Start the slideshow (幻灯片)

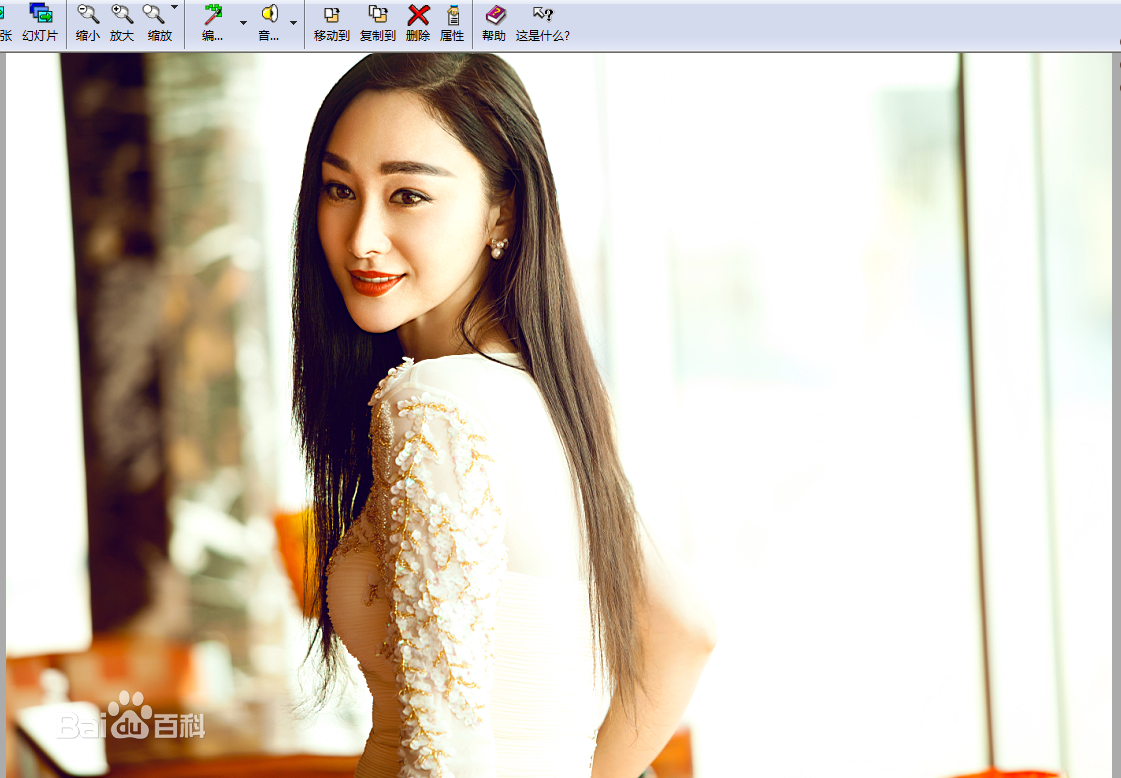[x=40, y=23]
